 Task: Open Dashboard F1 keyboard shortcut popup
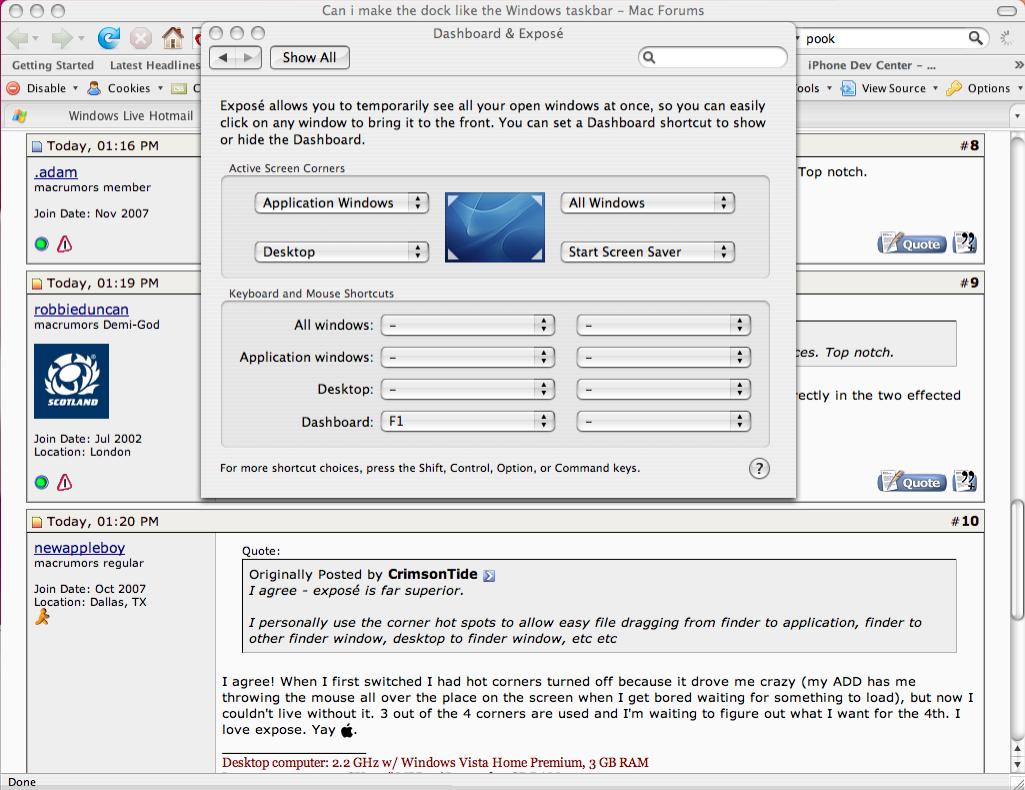click(468, 421)
